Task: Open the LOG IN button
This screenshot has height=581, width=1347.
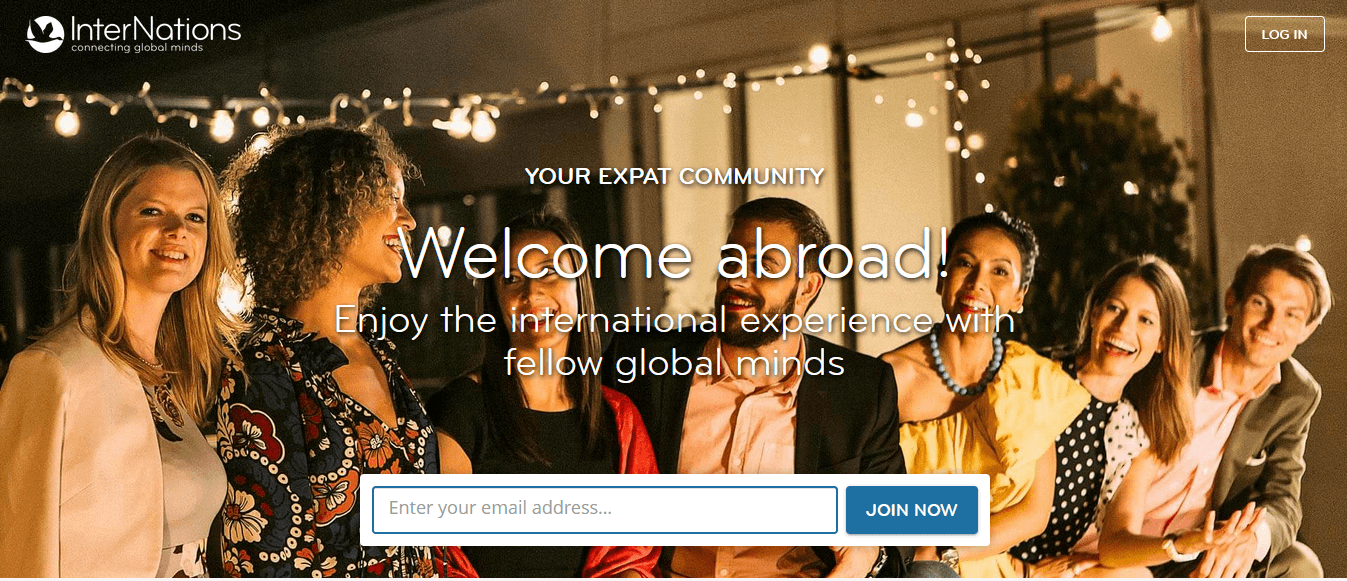Action: click(1284, 34)
